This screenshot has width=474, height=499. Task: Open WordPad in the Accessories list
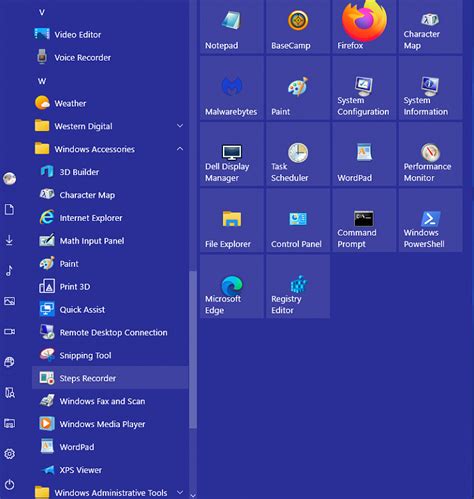pos(110,447)
